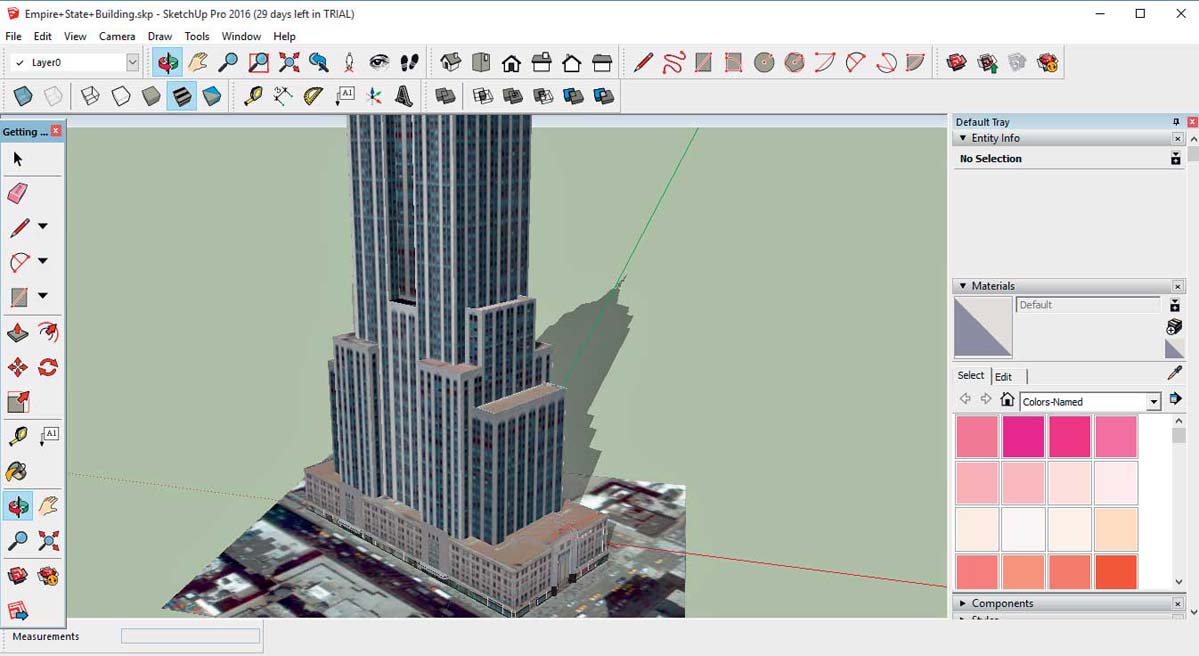Screen dimensions: 1199x656
Task: Activate the Zoom magnifier tool in top toolbar
Action: point(228,63)
